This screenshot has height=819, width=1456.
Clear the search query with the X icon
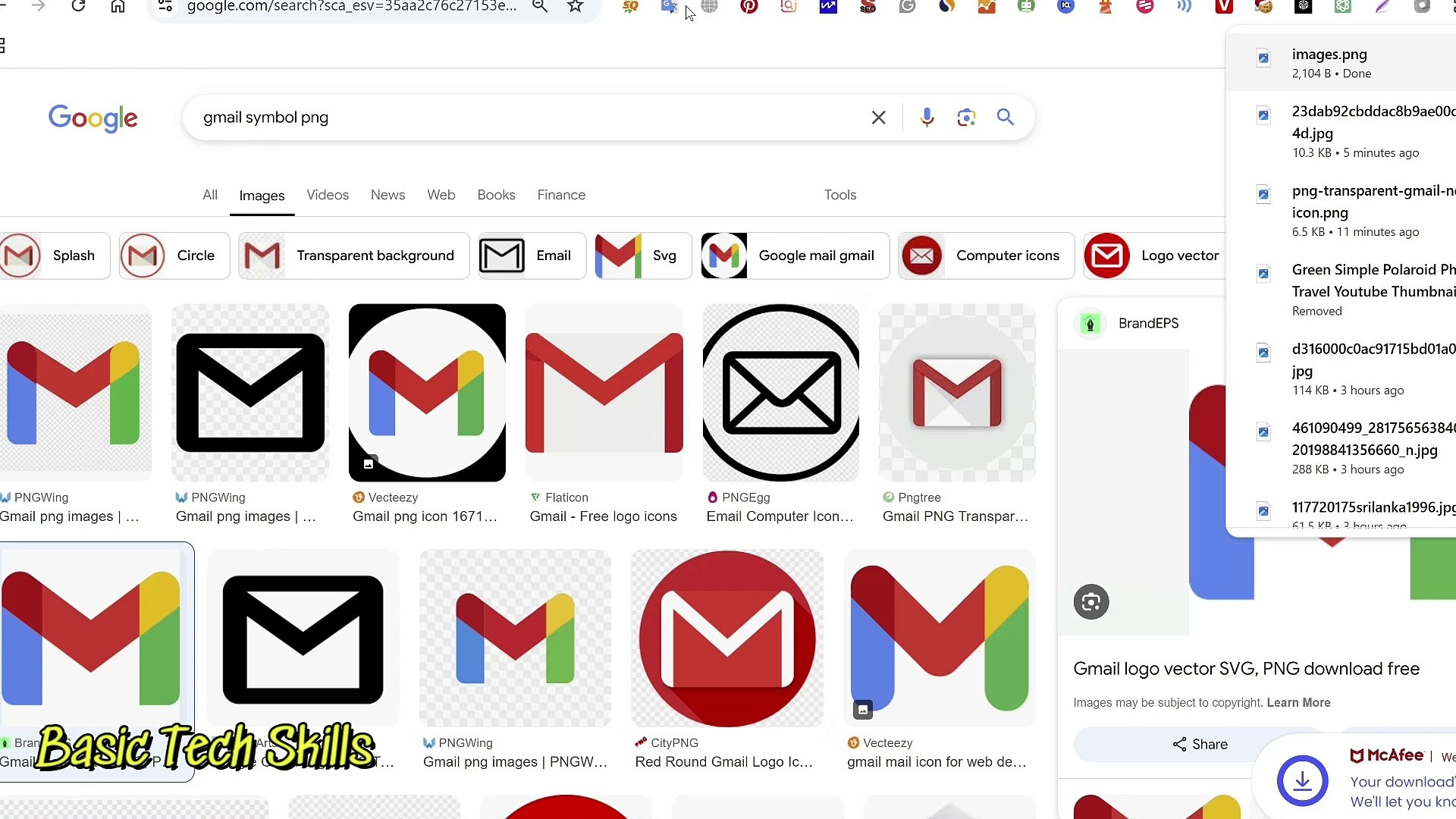pyautogui.click(x=878, y=118)
